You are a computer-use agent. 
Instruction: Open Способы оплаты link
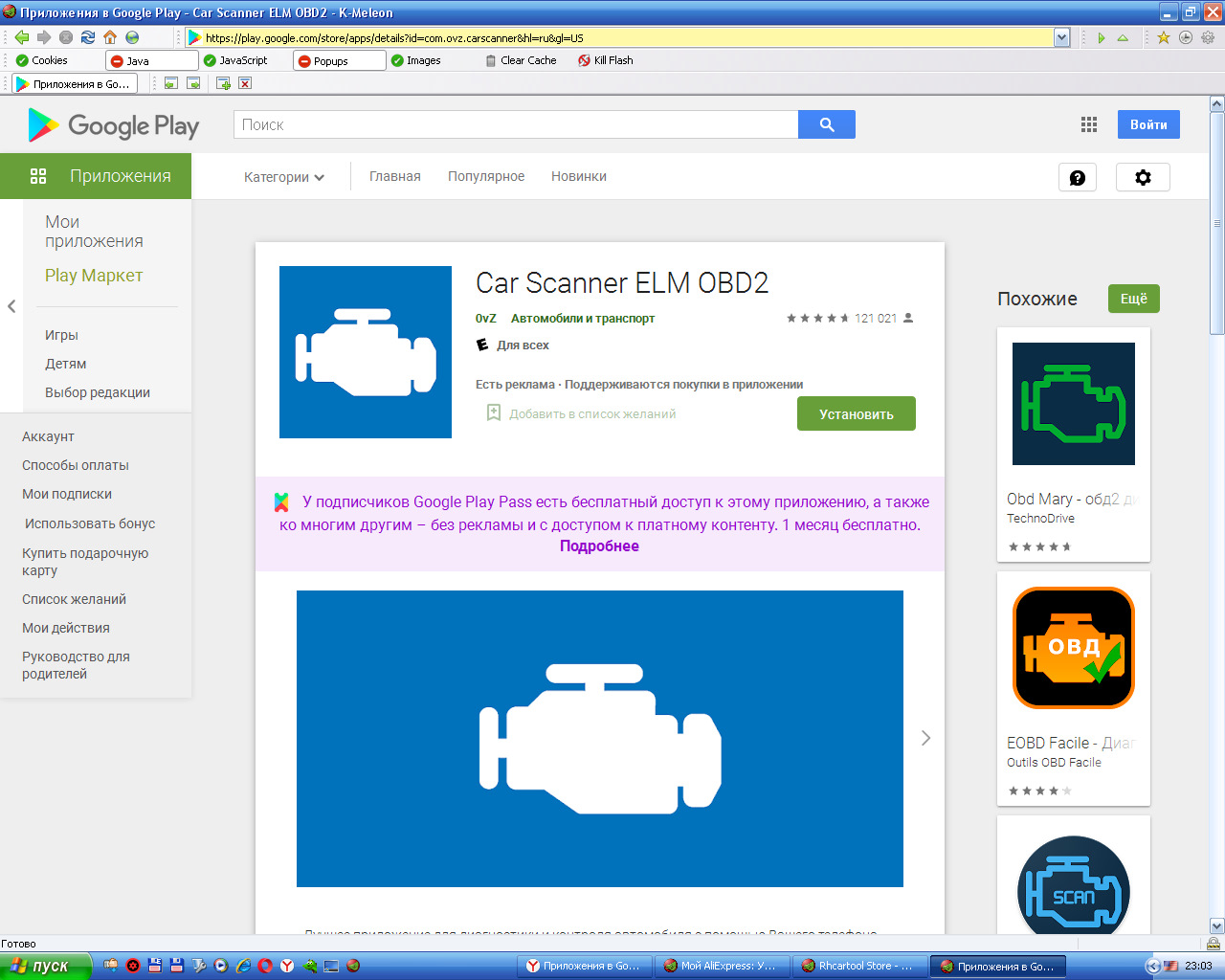click(76, 465)
